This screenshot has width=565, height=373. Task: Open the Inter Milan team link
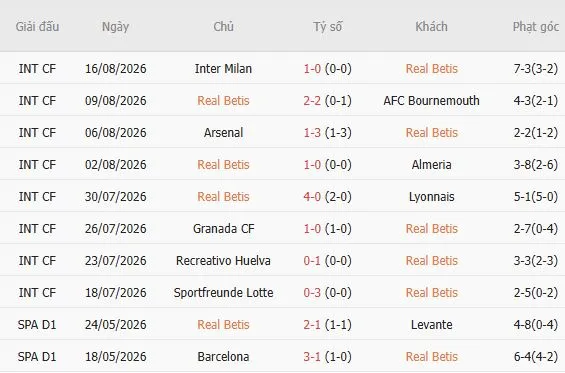tap(223, 68)
